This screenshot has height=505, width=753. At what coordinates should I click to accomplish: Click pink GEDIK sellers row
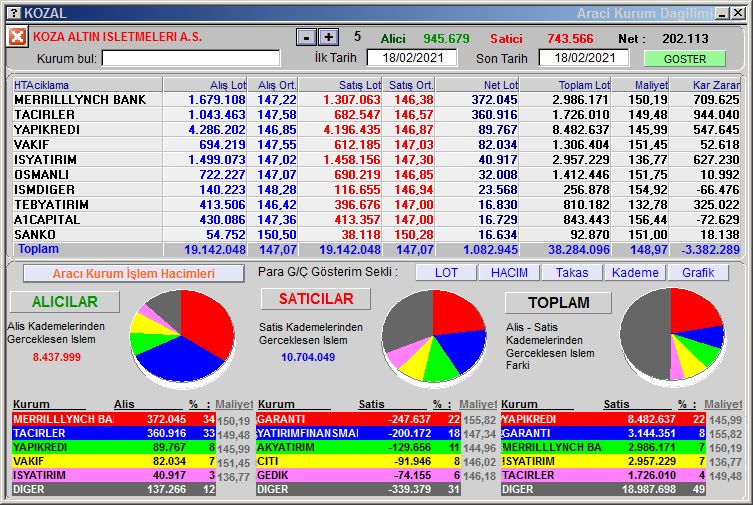[x=358, y=475]
